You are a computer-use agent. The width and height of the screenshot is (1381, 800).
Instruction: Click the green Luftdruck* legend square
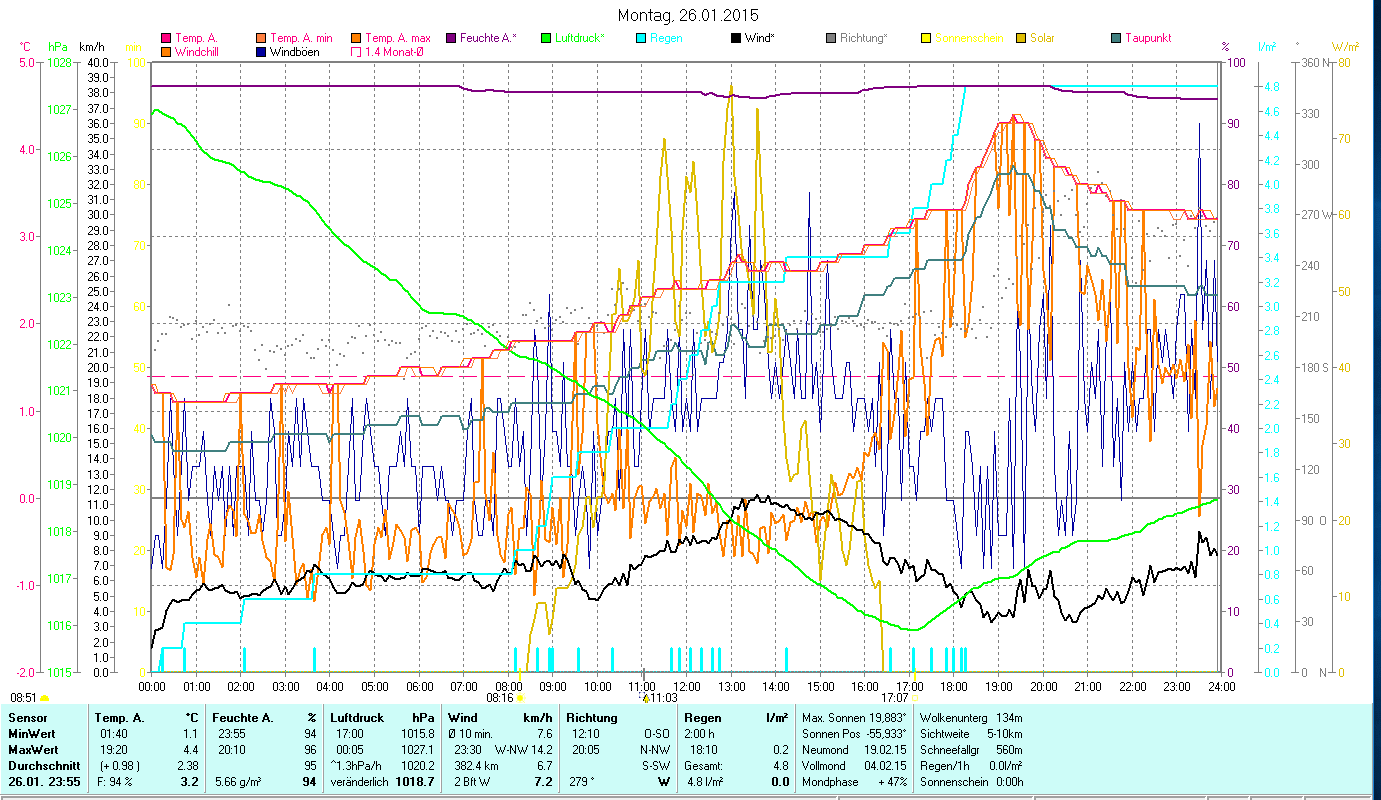click(545, 38)
